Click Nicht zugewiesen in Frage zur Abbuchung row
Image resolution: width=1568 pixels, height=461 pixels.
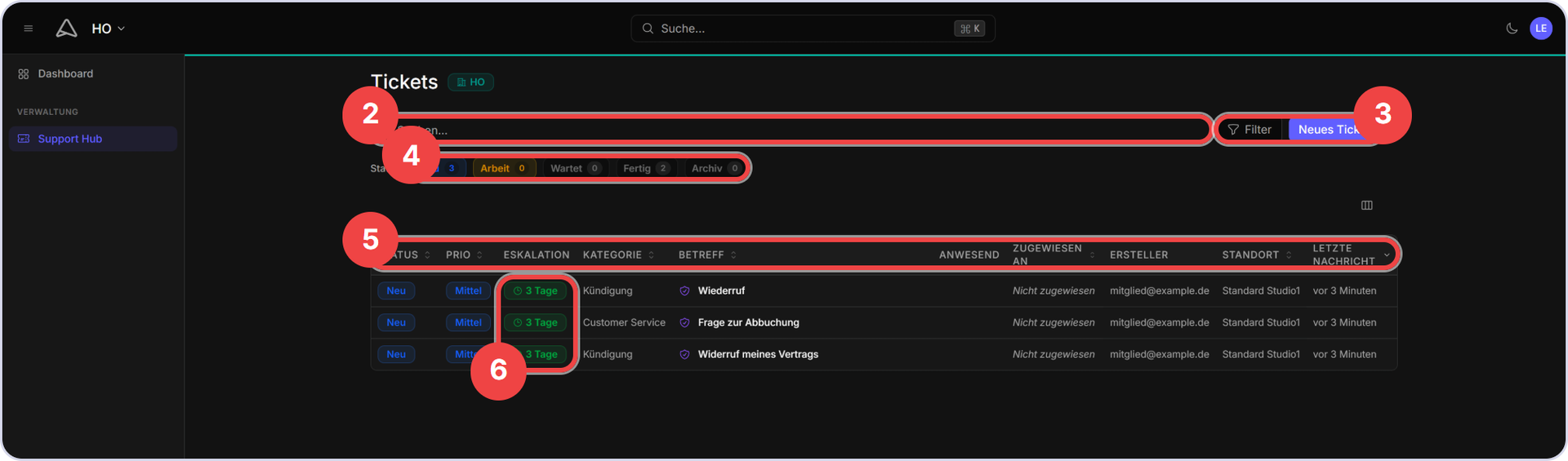pos(1053,323)
